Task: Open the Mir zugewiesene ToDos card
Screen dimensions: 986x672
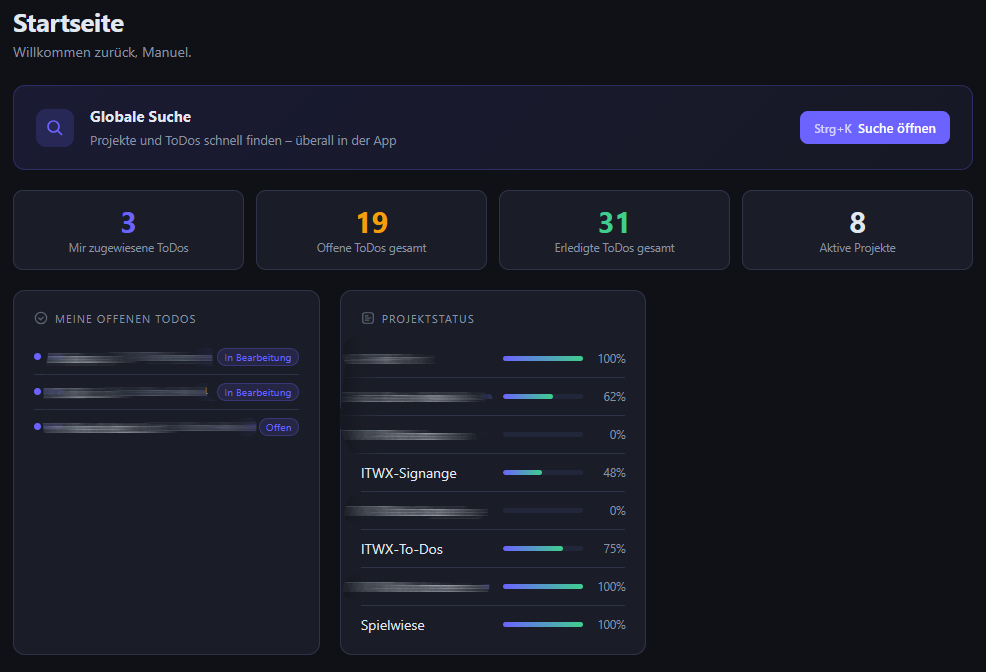Action: 128,230
